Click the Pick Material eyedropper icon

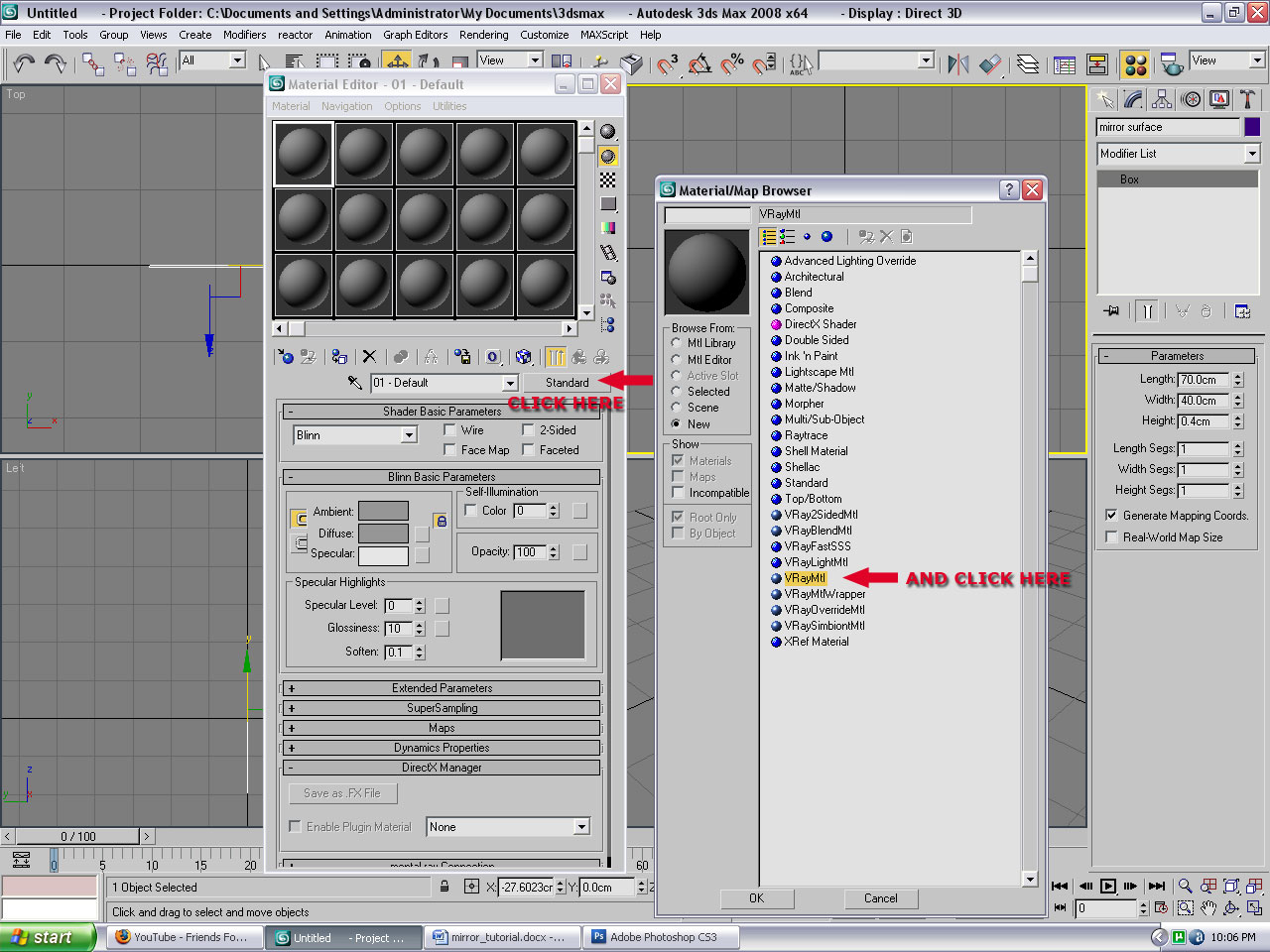(x=354, y=383)
